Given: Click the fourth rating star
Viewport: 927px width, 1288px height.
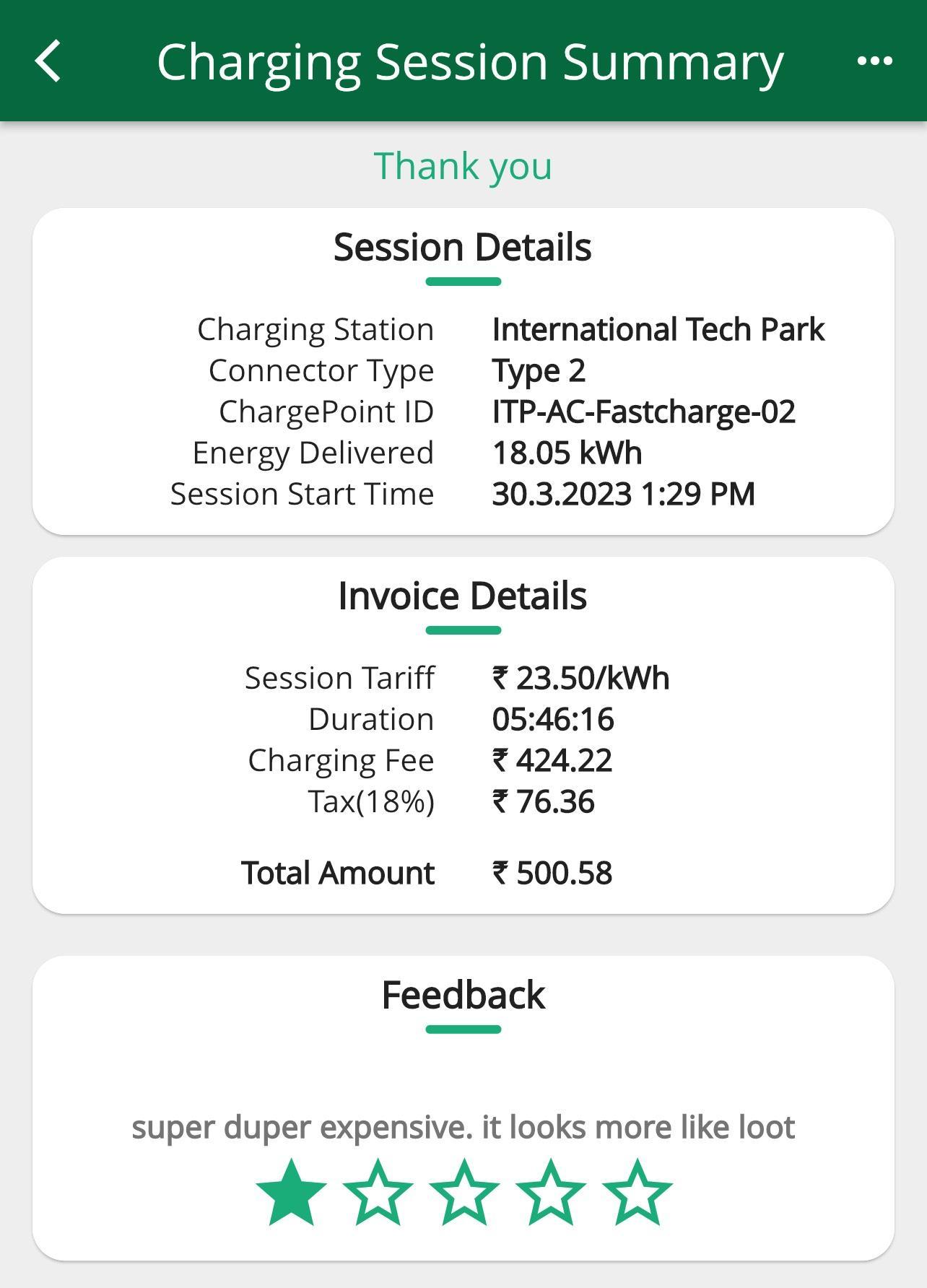Looking at the screenshot, I should [x=550, y=1193].
